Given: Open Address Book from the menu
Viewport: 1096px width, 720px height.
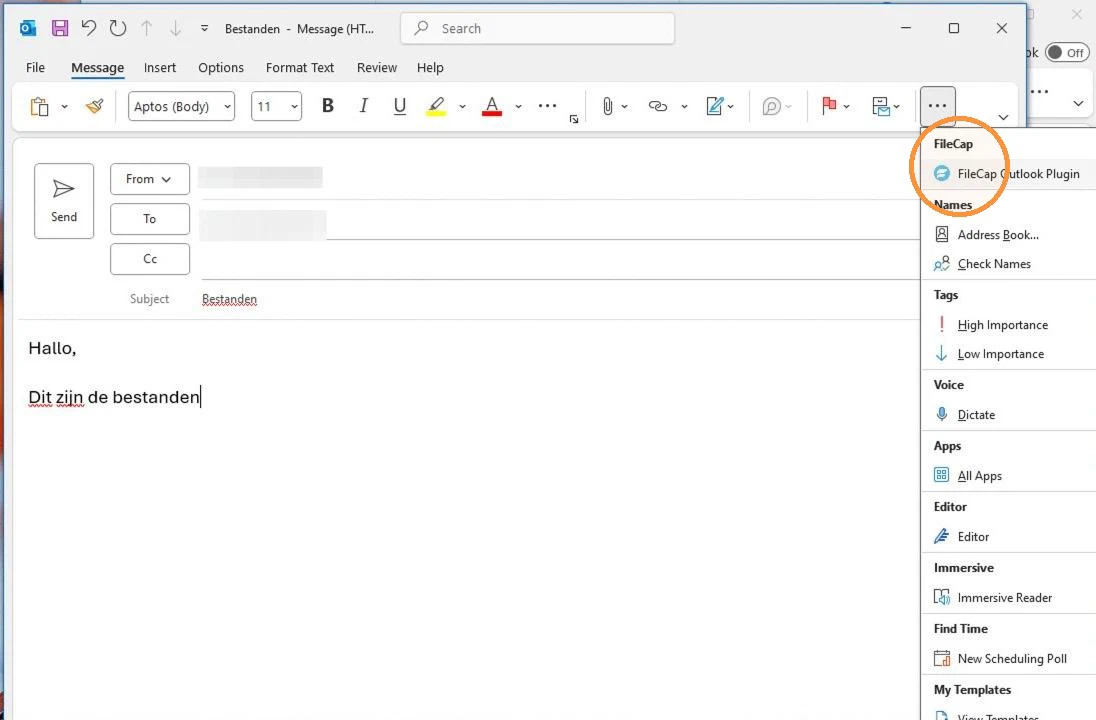Looking at the screenshot, I should (x=1009, y=235).
